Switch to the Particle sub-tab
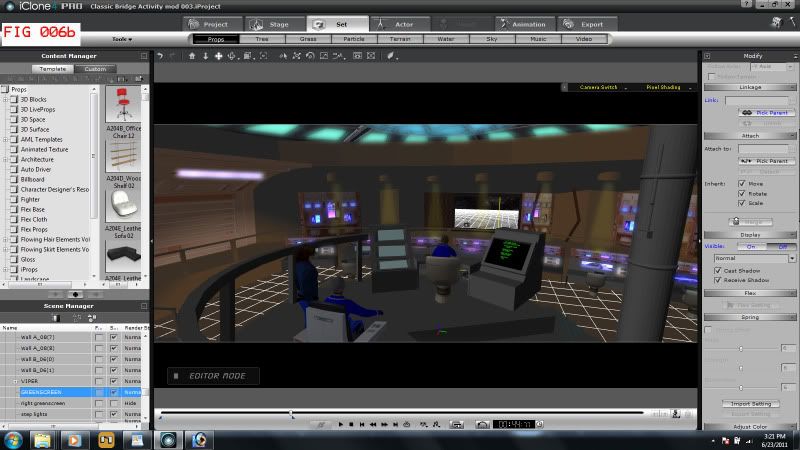This screenshot has height=450, width=800. pos(354,39)
